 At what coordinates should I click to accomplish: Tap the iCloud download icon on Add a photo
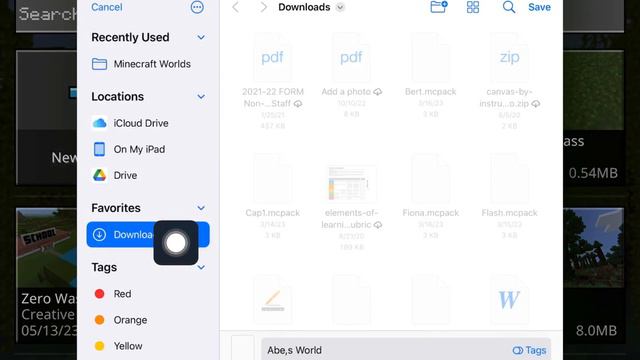click(378, 92)
